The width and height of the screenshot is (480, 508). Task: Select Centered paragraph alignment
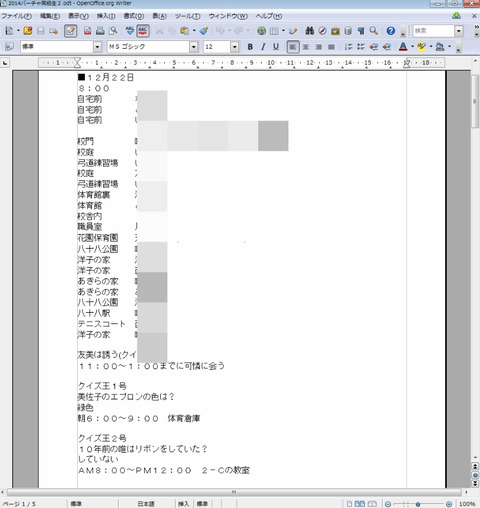click(306, 47)
